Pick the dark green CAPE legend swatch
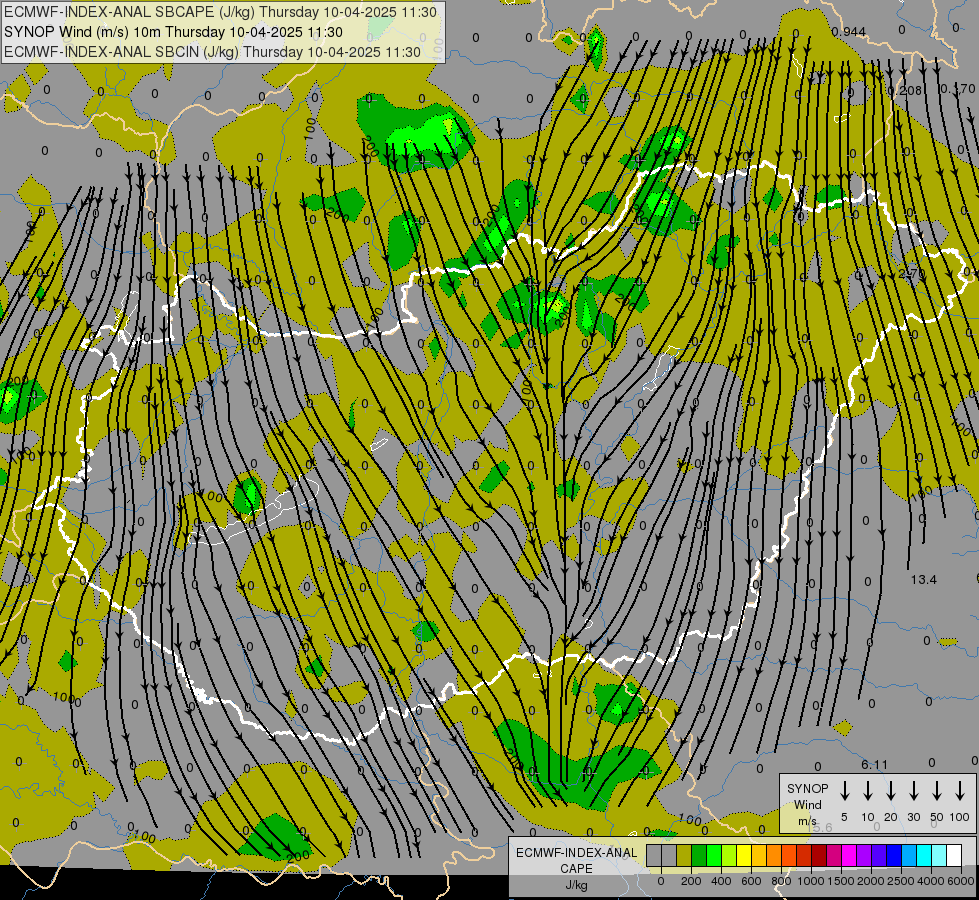This screenshot has width=979, height=900. (699, 855)
